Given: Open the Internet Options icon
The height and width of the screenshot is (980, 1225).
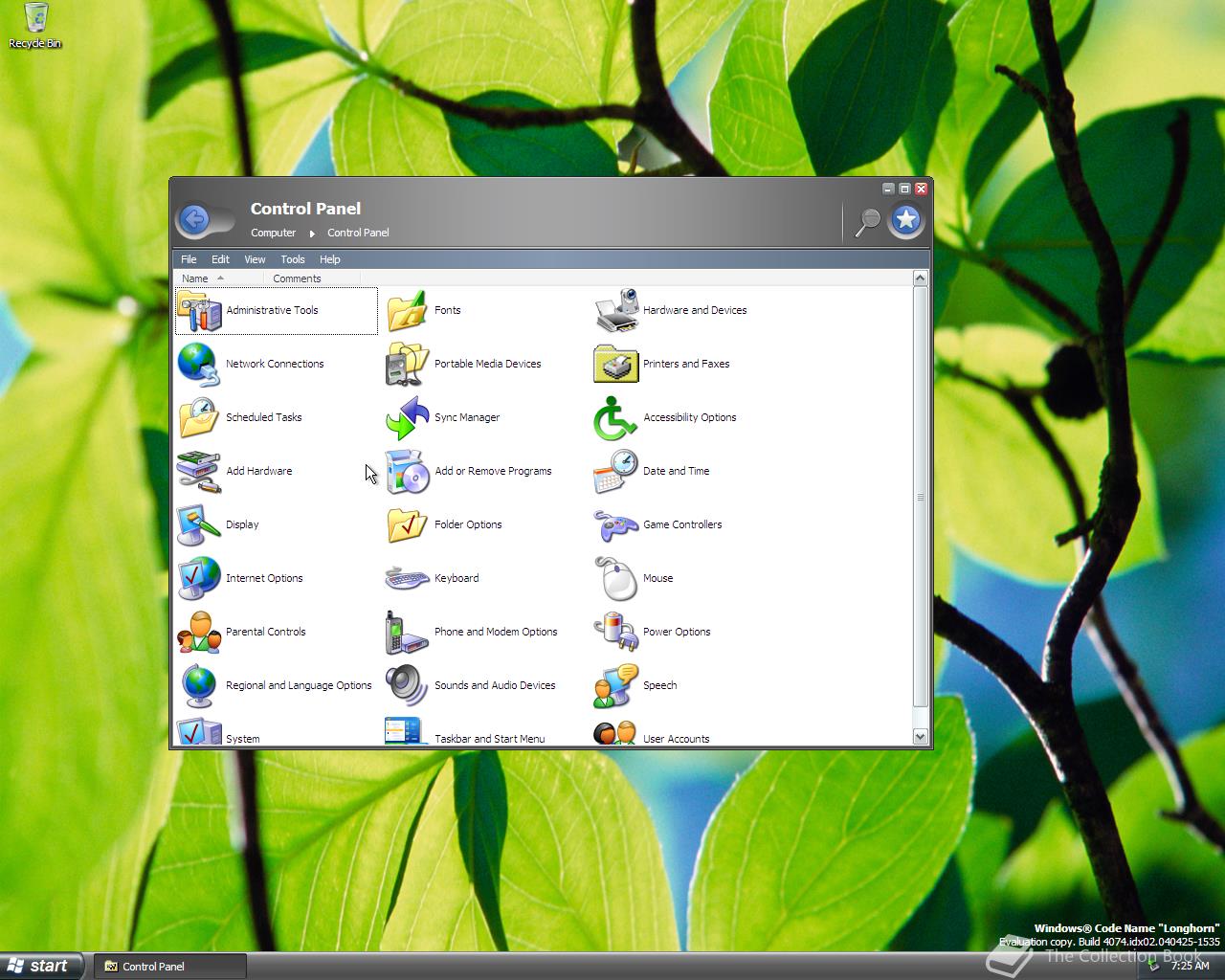Looking at the screenshot, I should tap(199, 579).
